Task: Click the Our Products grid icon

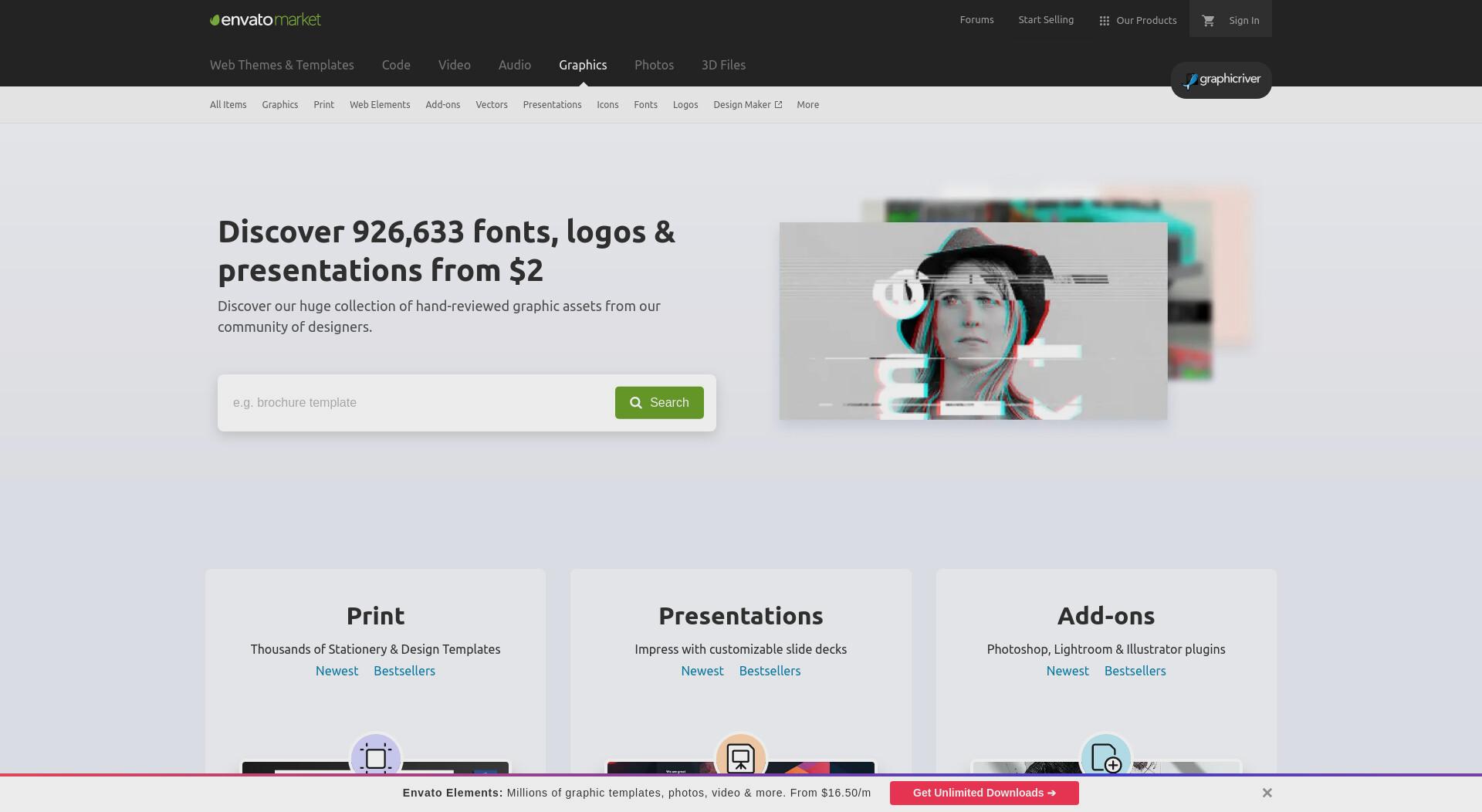Action: click(1104, 21)
